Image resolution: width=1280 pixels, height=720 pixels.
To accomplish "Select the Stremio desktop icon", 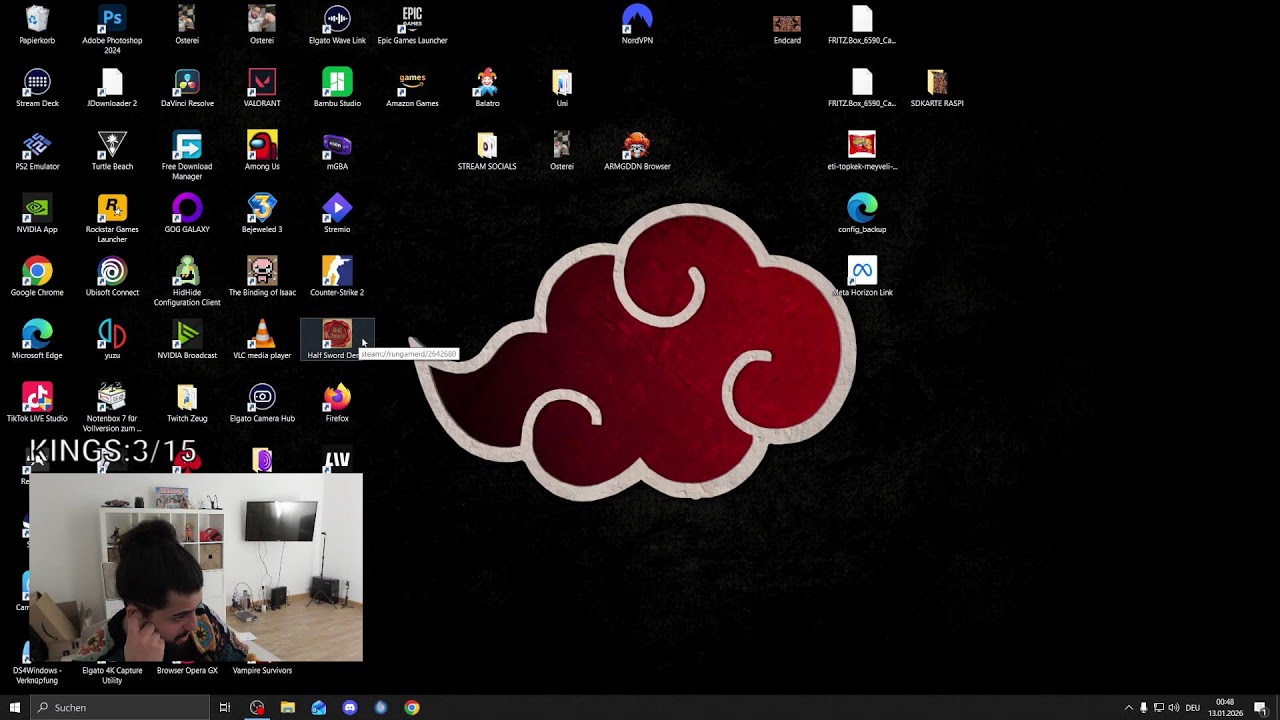I will (337, 215).
